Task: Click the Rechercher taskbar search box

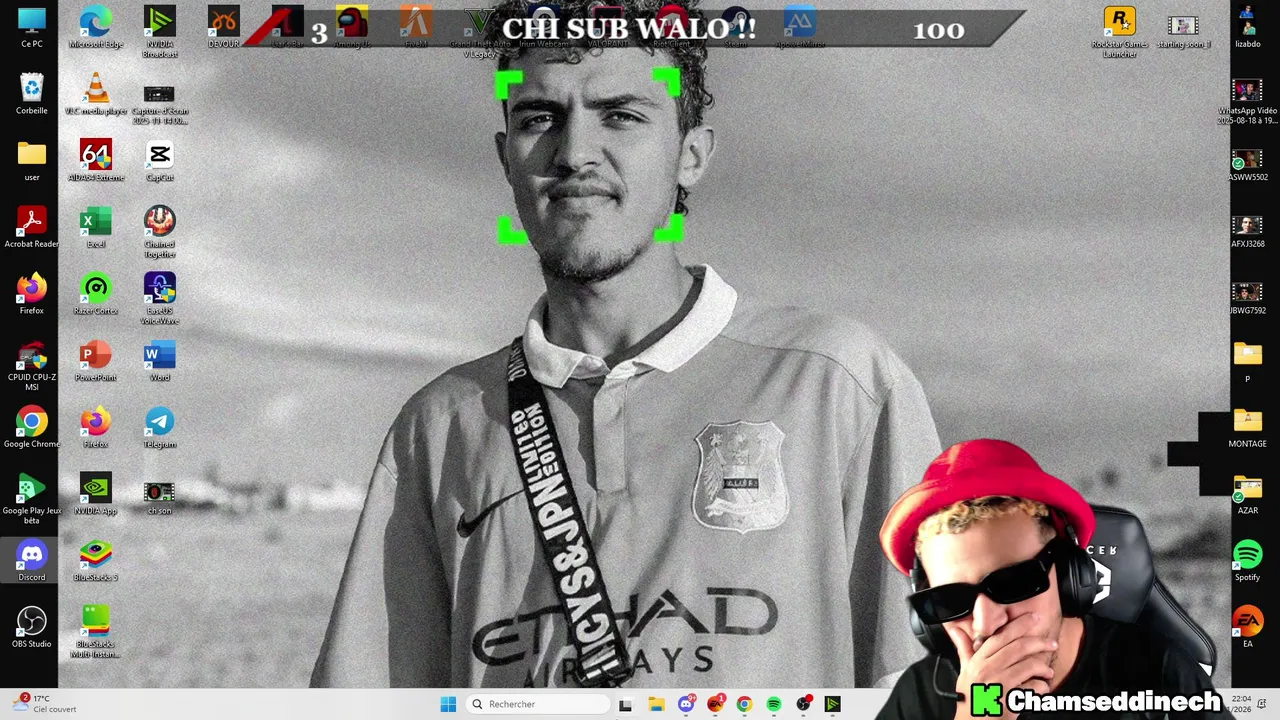Action: coord(538,704)
